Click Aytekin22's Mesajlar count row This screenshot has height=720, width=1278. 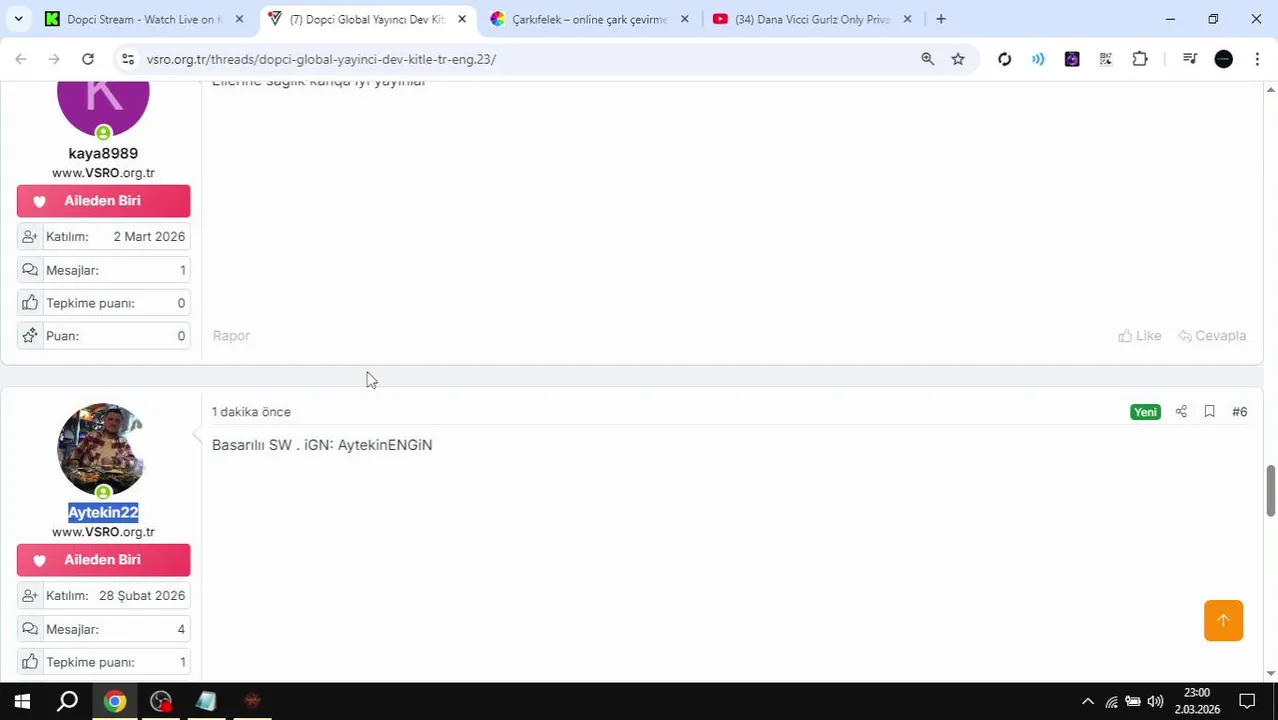[x=104, y=629]
